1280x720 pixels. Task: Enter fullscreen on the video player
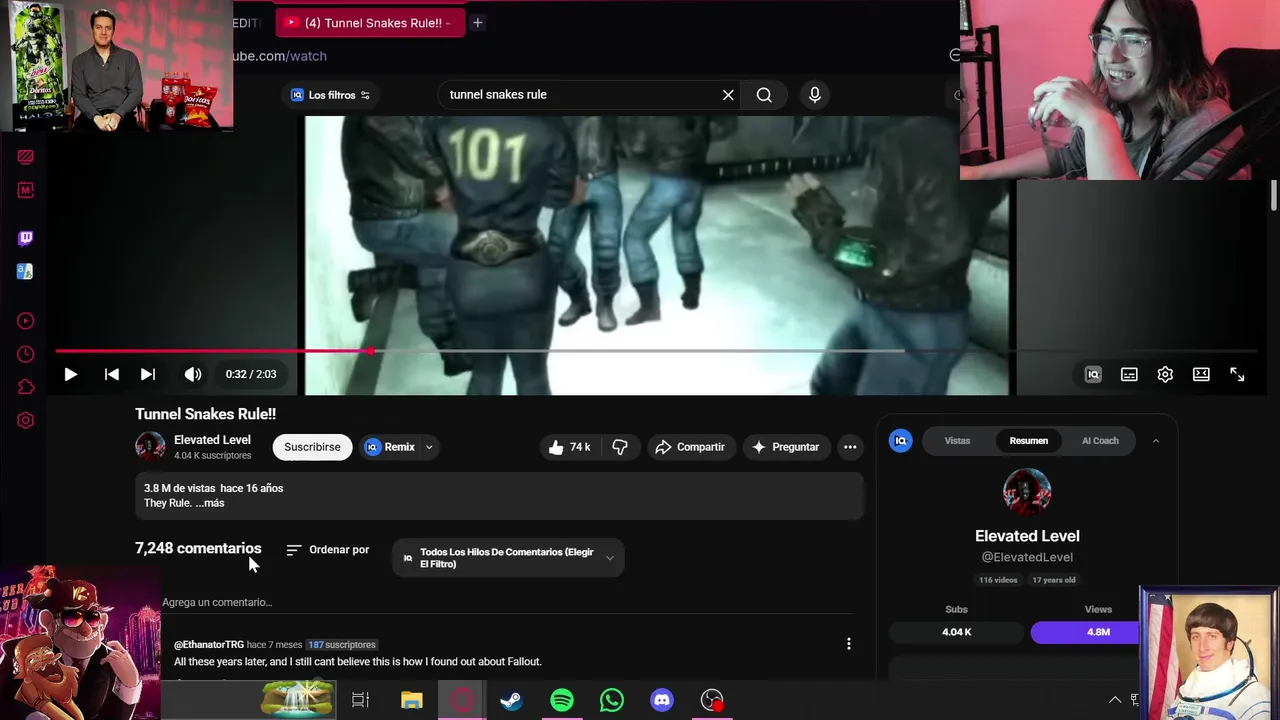[1237, 374]
